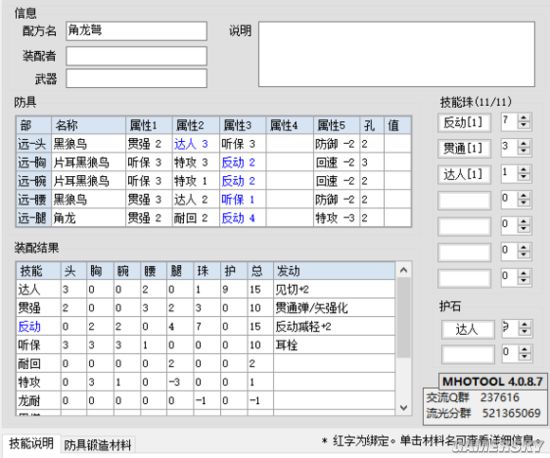The width and height of the screenshot is (550, 458).
Task: Click the 名称 column header
Action: 88,125
